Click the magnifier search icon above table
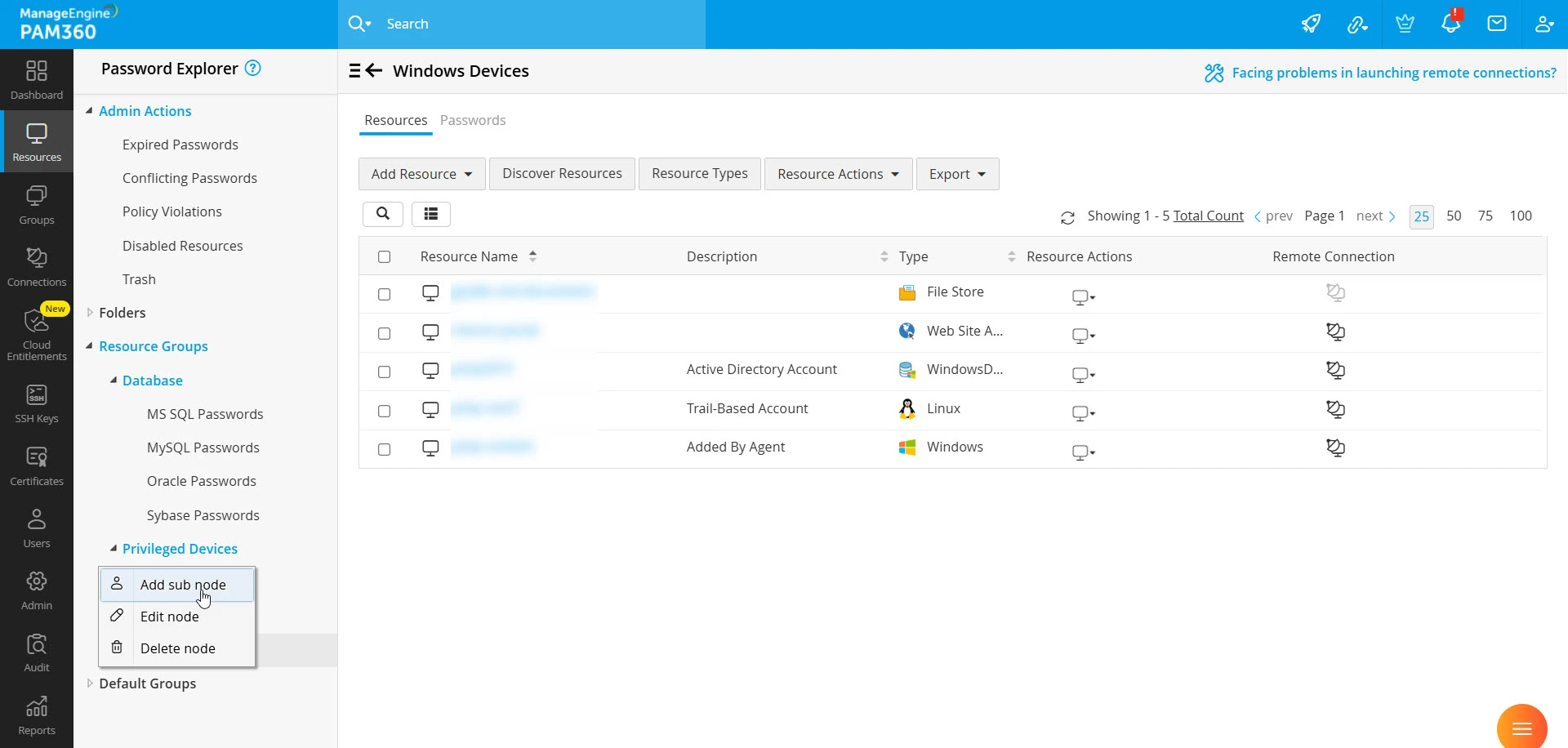Screen dimensions: 1568x748 coord(382,214)
